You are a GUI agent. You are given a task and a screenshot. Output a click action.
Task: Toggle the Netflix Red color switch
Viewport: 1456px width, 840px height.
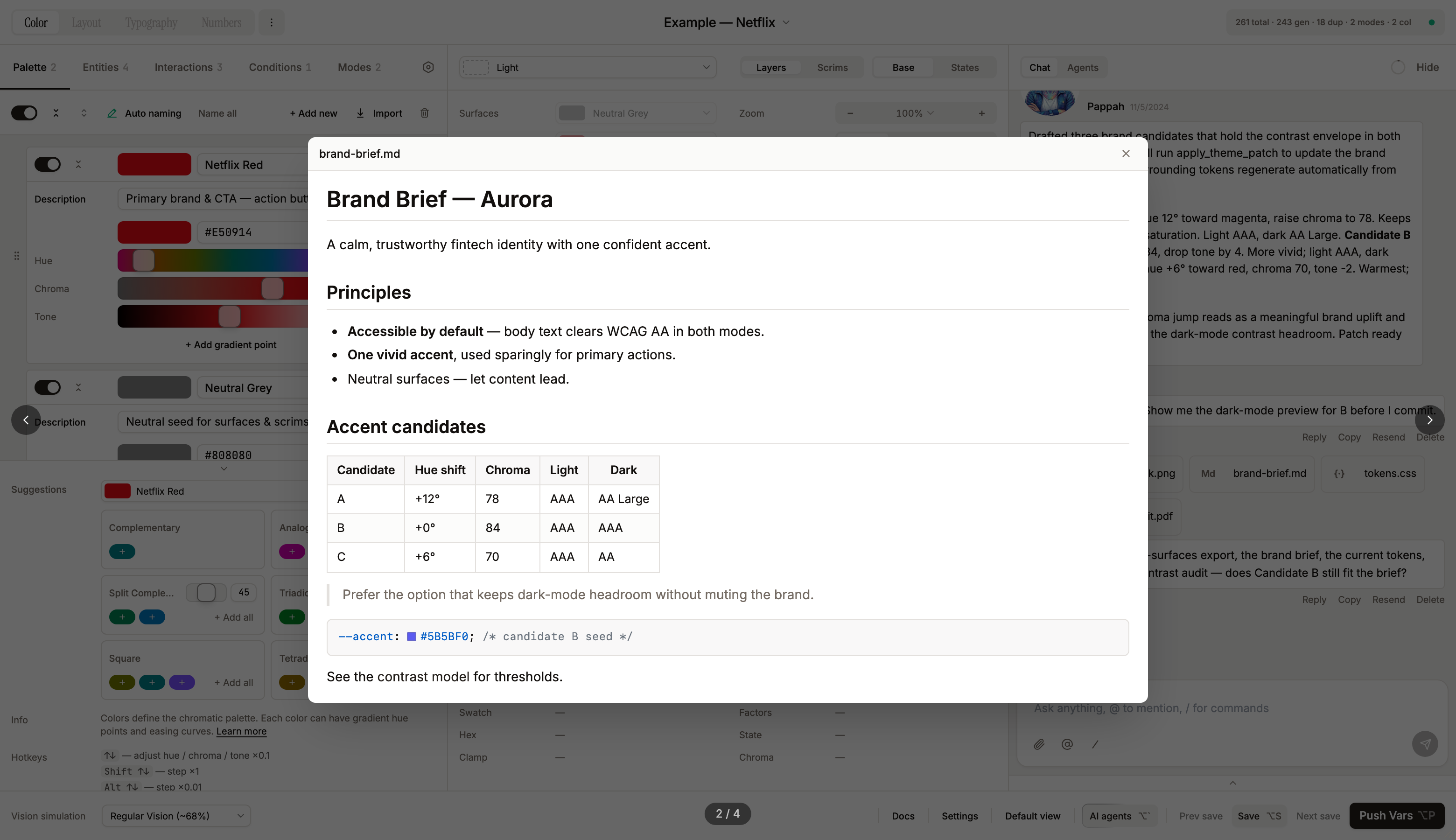[47, 164]
